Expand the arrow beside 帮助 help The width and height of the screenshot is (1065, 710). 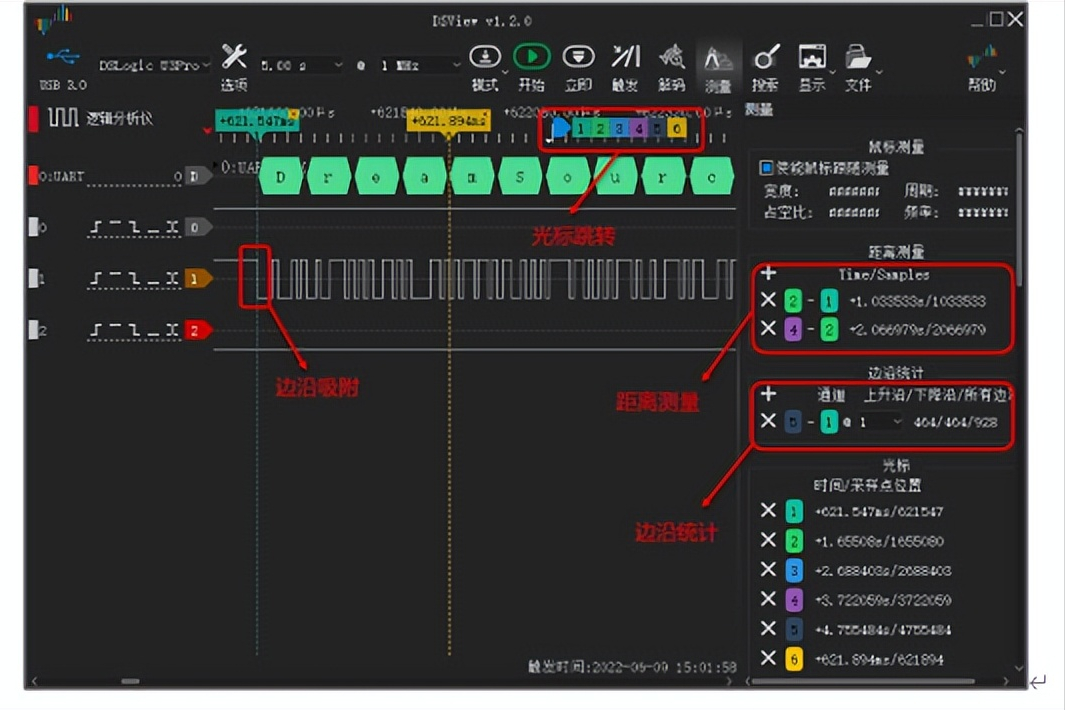click(1002, 72)
